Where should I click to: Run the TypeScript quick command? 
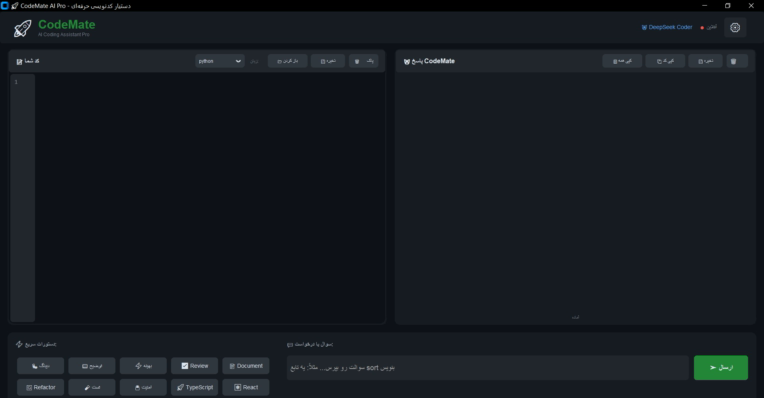point(194,387)
